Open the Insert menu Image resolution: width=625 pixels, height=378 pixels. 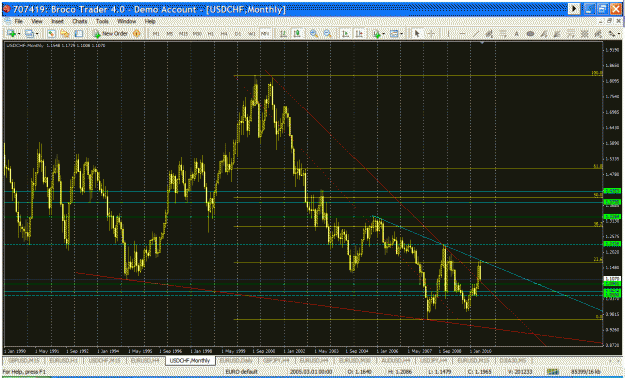coord(57,21)
